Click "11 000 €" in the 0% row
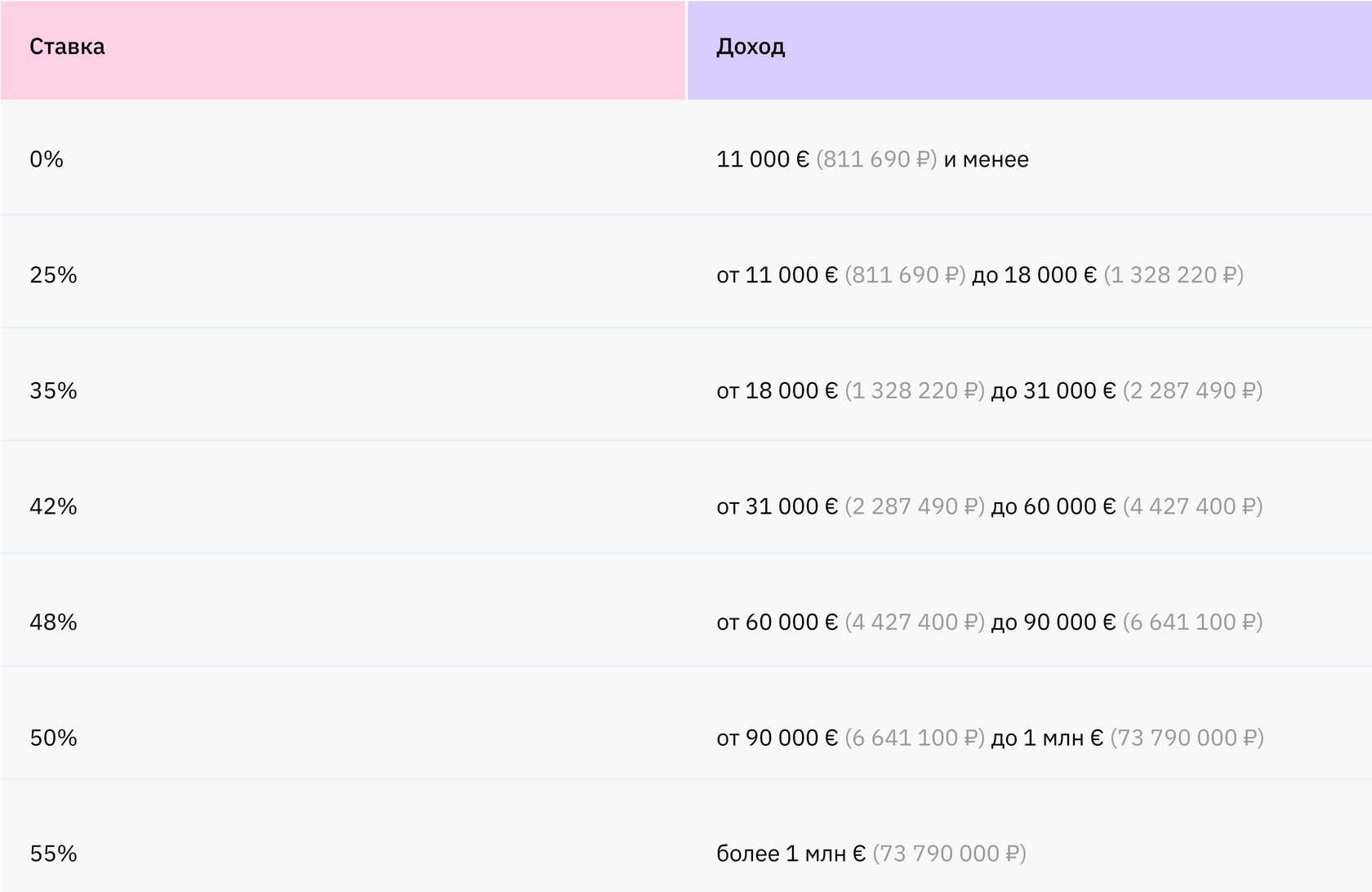 coord(762,159)
